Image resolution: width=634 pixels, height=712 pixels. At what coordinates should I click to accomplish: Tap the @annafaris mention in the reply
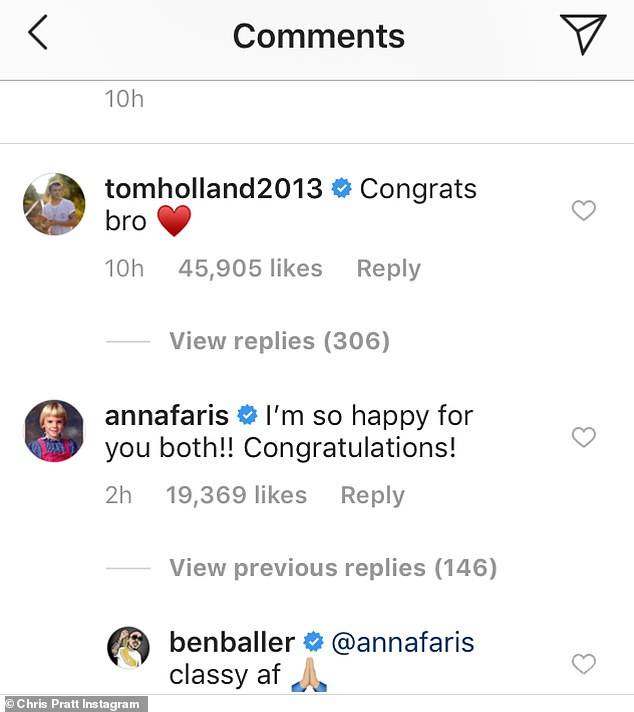tap(403, 642)
